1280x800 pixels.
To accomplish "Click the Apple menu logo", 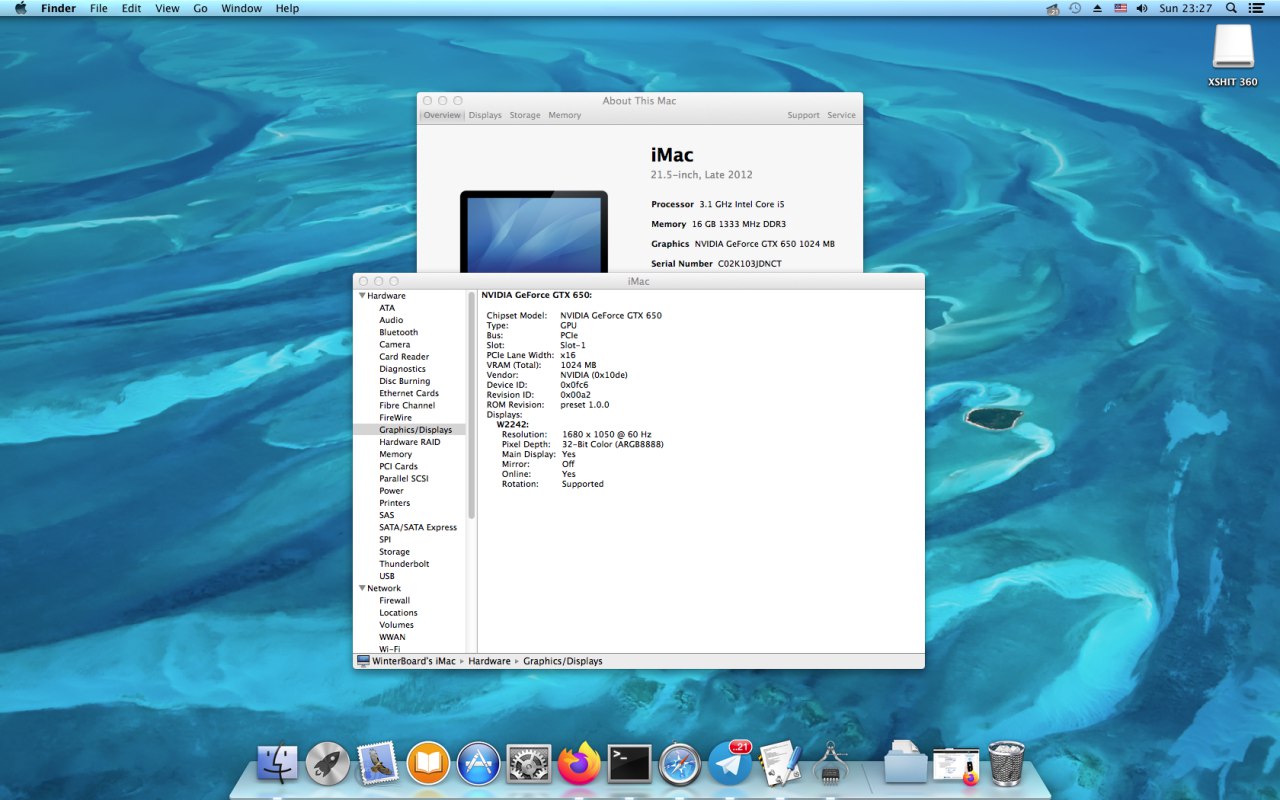I will [20, 8].
